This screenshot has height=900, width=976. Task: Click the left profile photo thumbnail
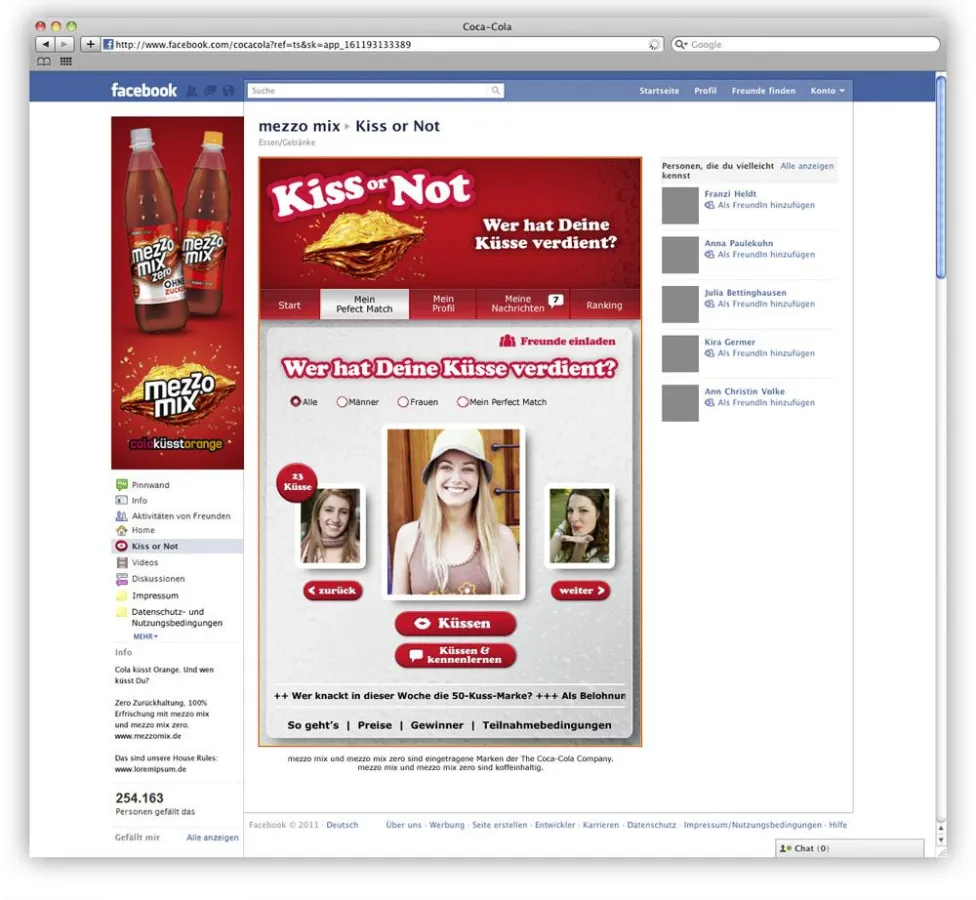(x=330, y=527)
